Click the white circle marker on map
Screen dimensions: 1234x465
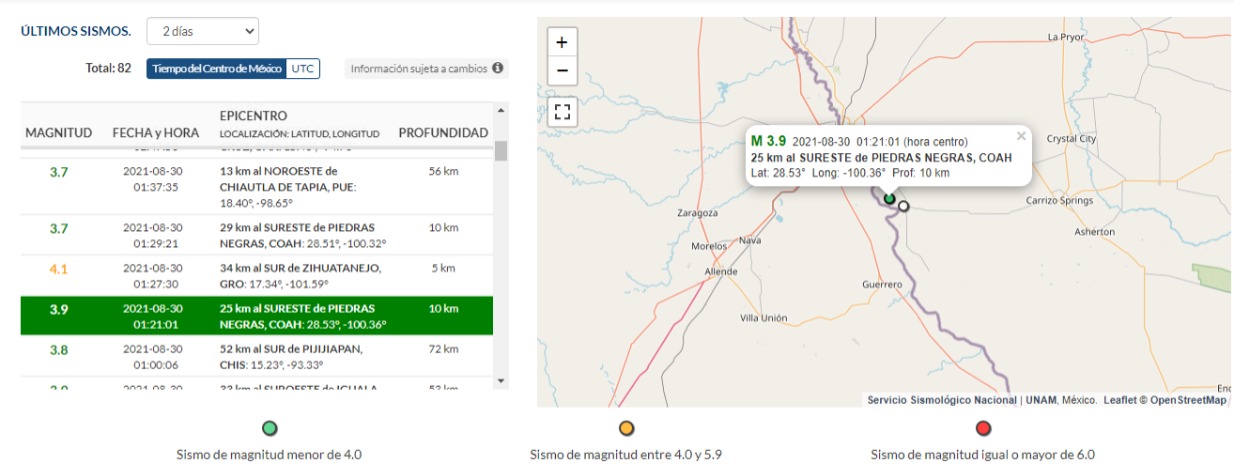click(904, 206)
